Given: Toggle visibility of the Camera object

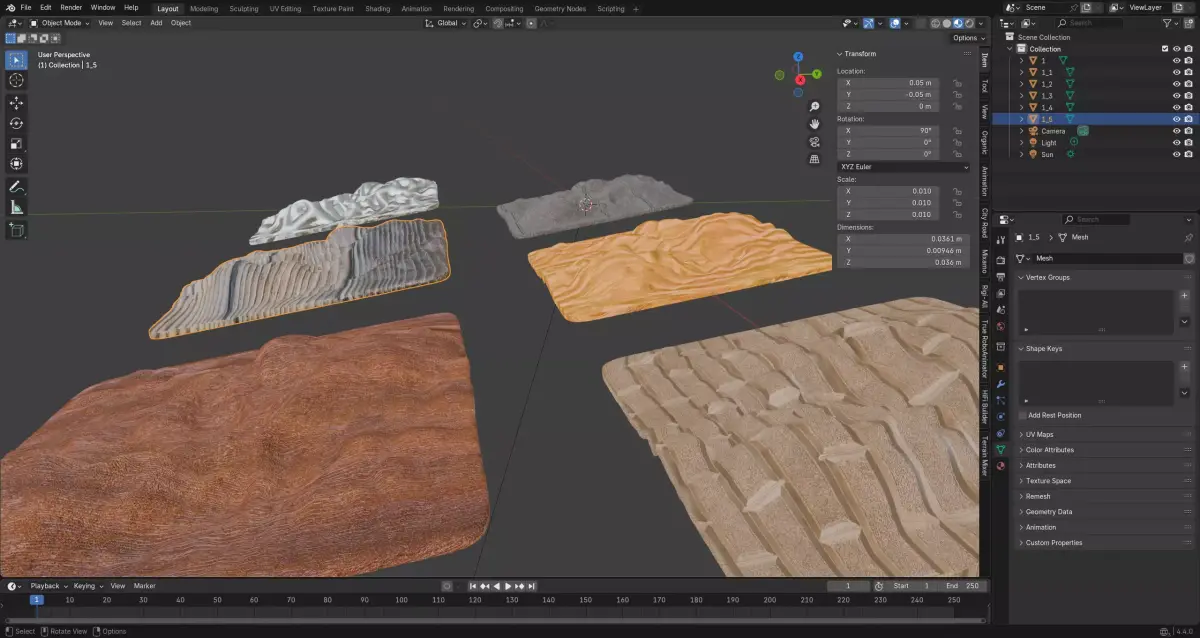Looking at the screenshot, I should (1176, 131).
